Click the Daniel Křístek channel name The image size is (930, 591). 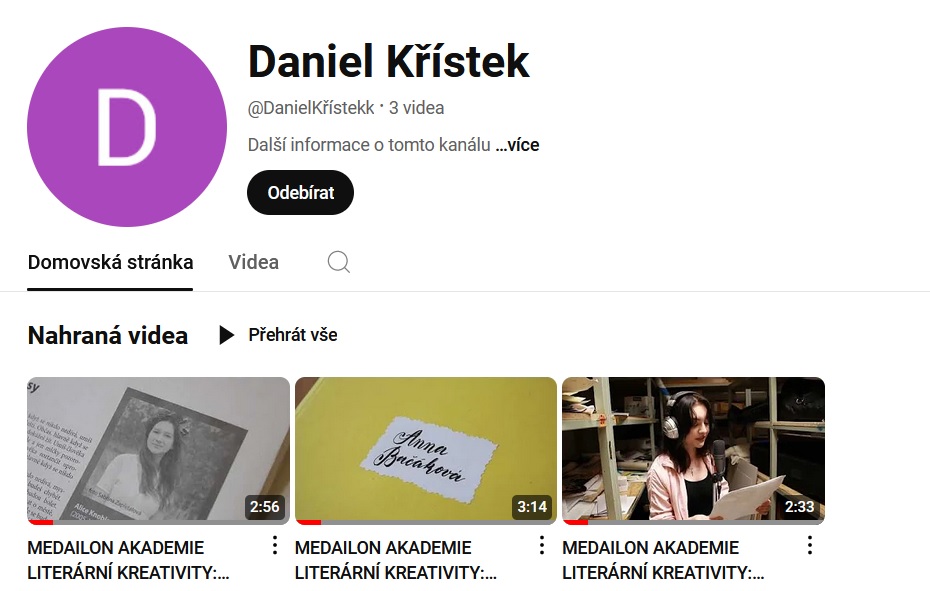pyautogui.click(x=388, y=61)
